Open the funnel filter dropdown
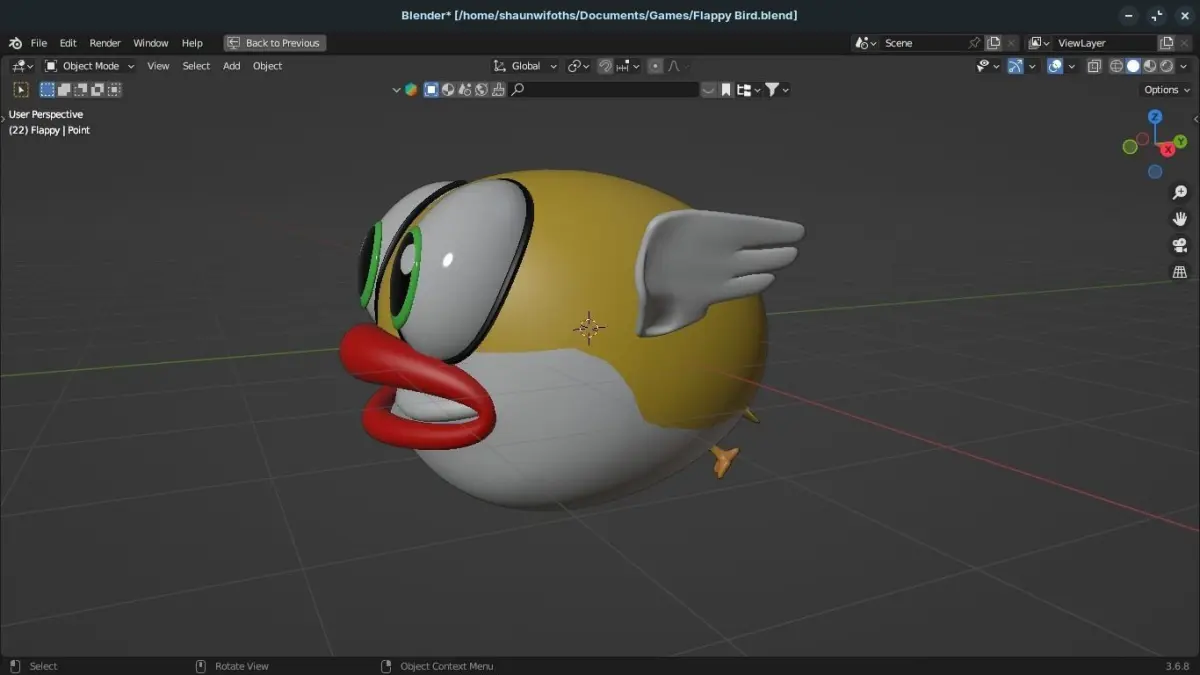 click(x=777, y=90)
